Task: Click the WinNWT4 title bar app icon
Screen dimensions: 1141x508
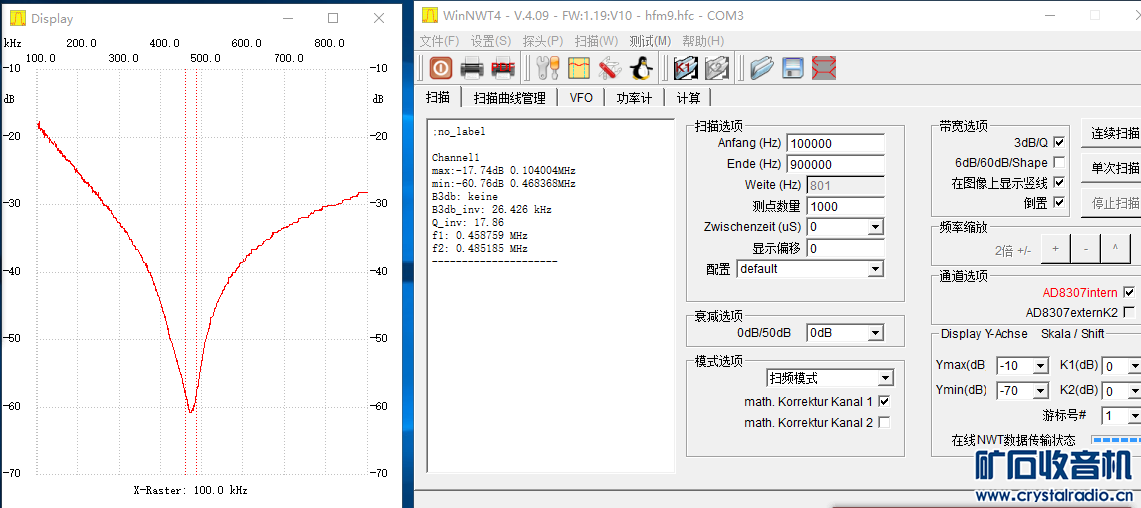Action: [x=431, y=15]
